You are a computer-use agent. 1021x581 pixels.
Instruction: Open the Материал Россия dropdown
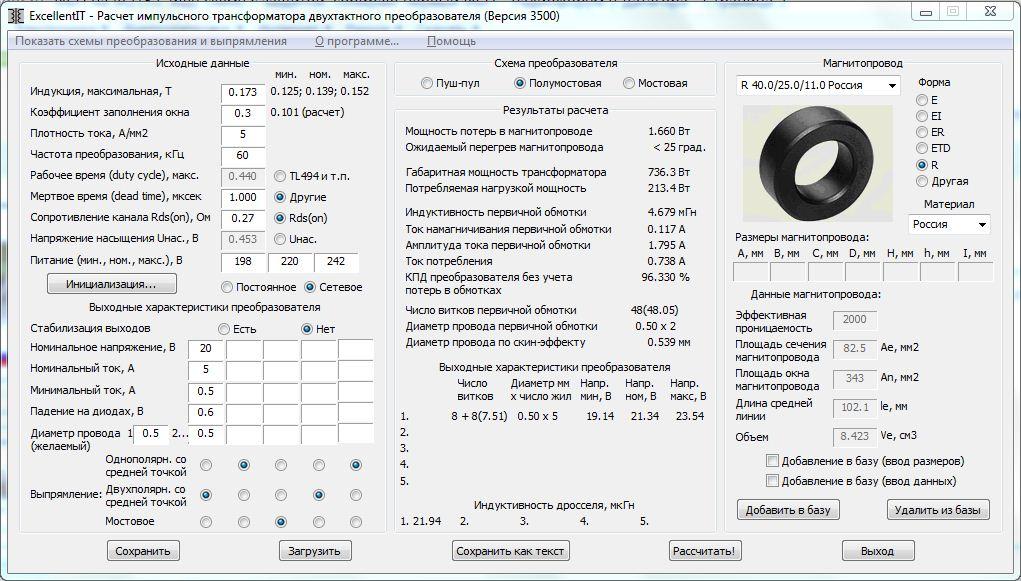pyautogui.click(x=949, y=224)
